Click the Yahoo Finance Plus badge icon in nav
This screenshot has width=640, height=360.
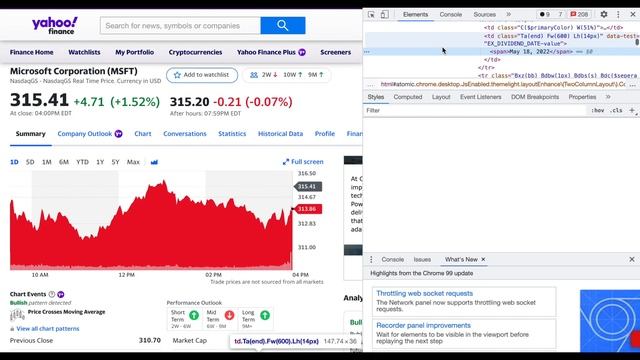[302, 52]
